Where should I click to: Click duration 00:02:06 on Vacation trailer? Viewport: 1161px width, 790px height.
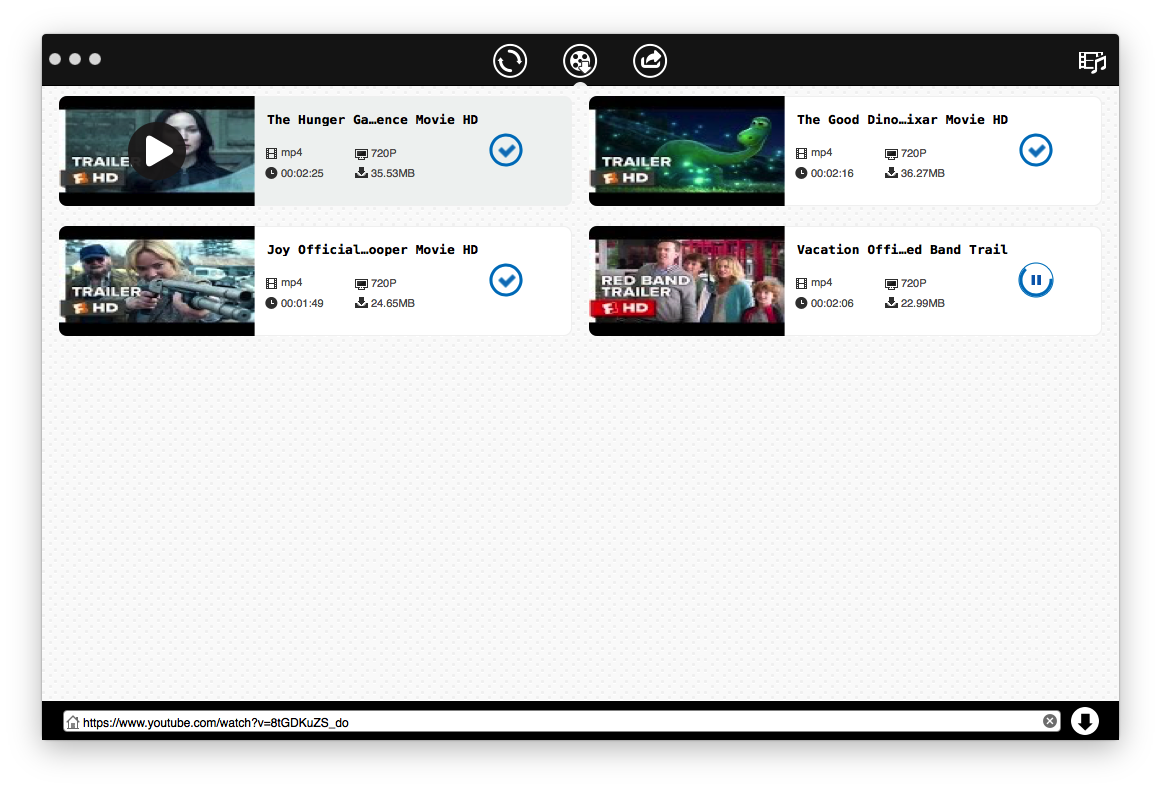(832, 304)
